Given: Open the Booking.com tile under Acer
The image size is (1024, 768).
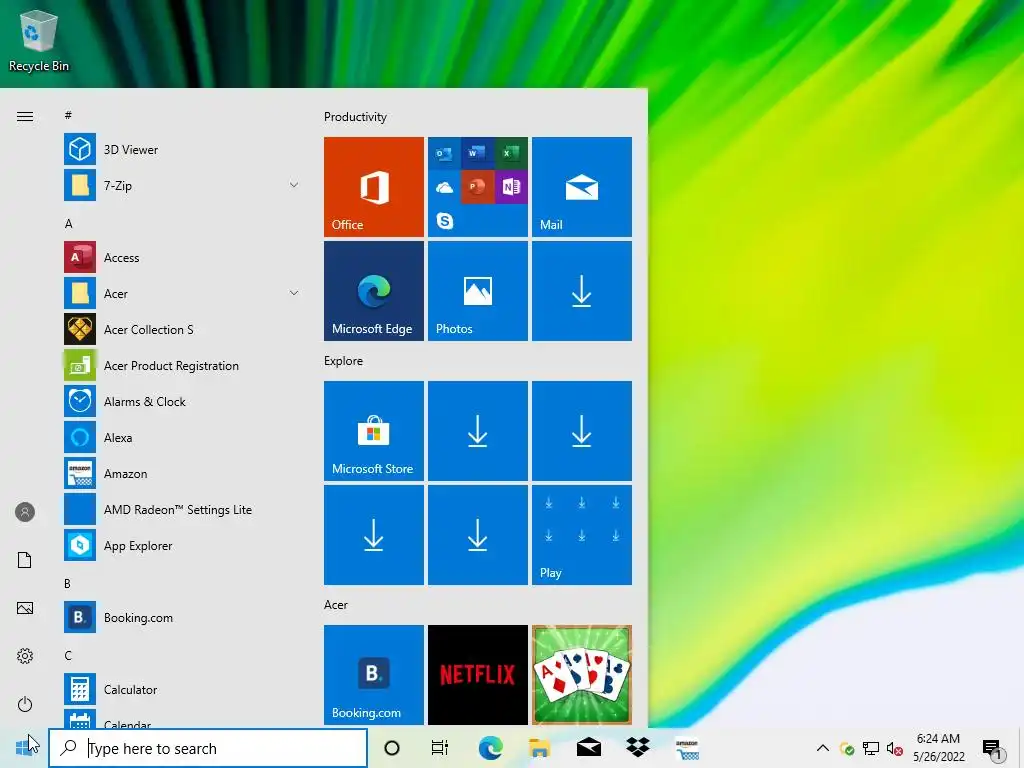Looking at the screenshot, I should (374, 675).
